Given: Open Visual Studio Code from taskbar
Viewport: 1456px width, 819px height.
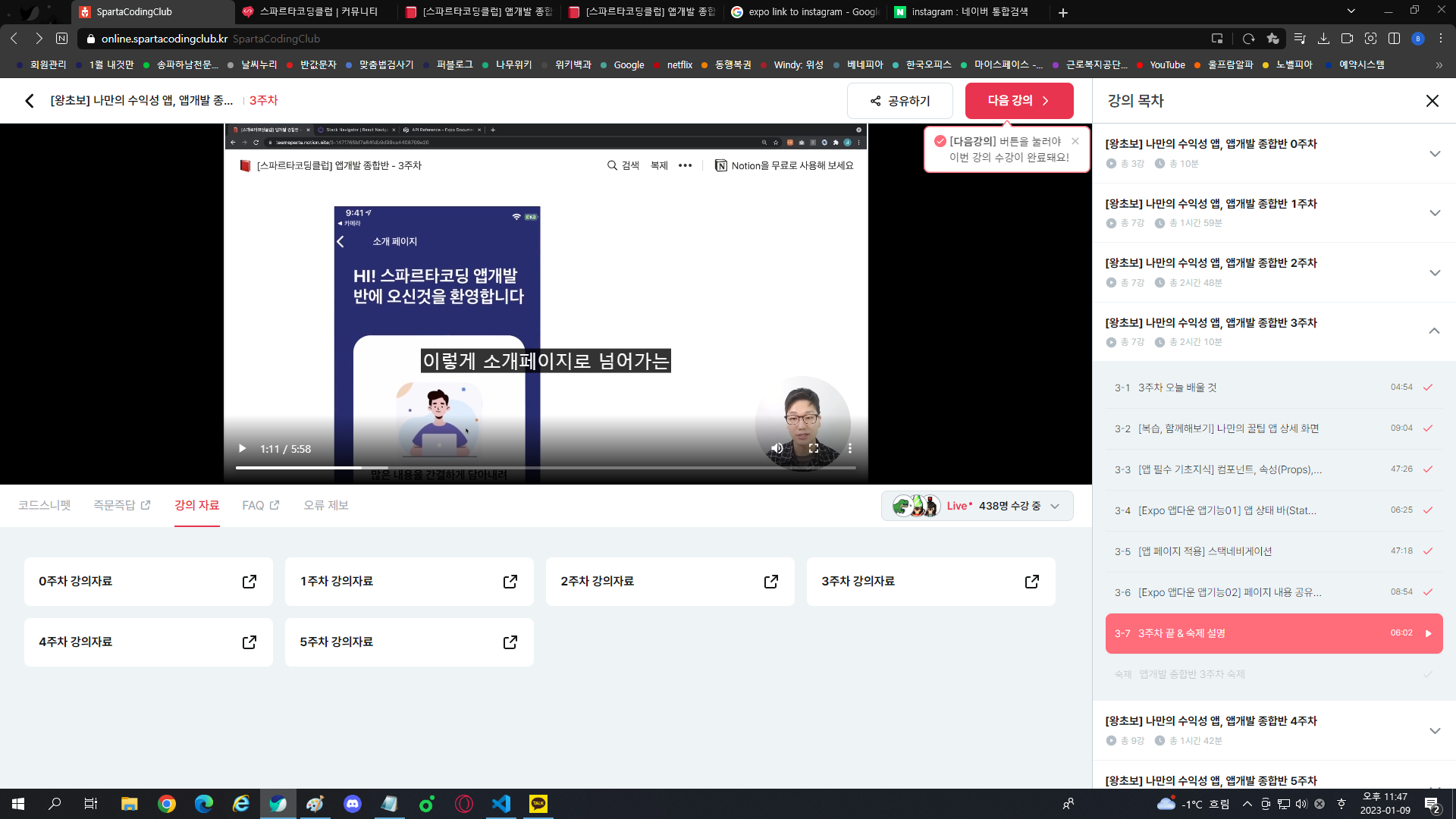Looking at the screenshot, I should coord(501,804).
